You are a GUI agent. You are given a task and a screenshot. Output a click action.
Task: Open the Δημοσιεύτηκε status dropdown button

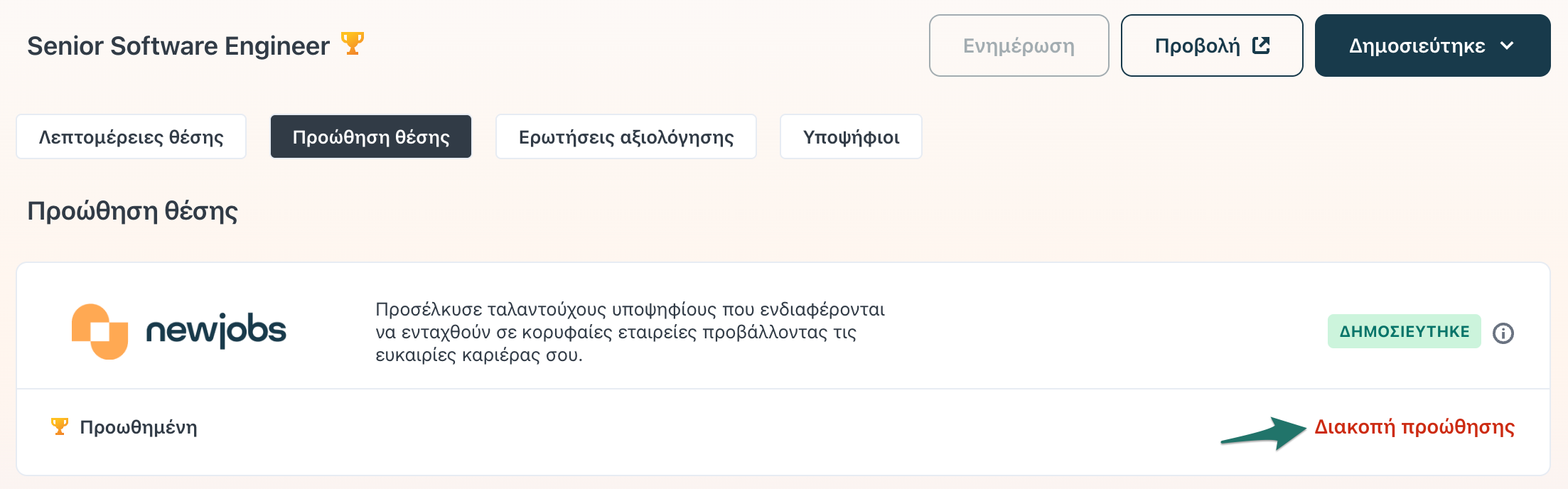tap(1432, 45)
